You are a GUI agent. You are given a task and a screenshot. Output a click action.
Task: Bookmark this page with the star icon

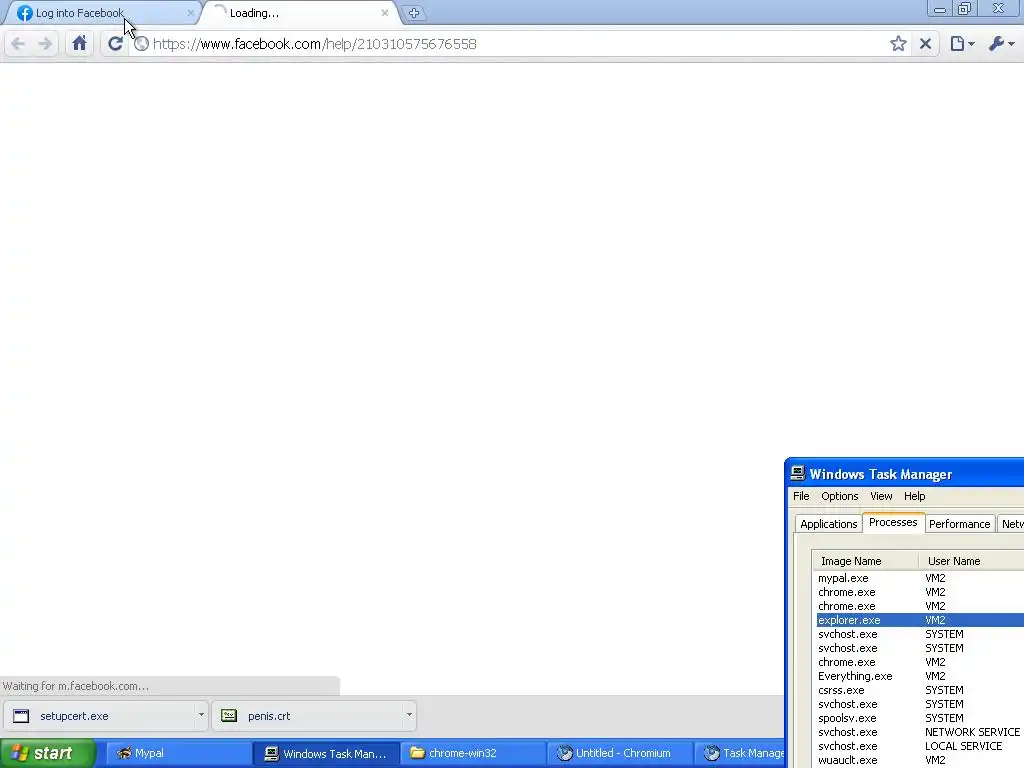point(898,44)
